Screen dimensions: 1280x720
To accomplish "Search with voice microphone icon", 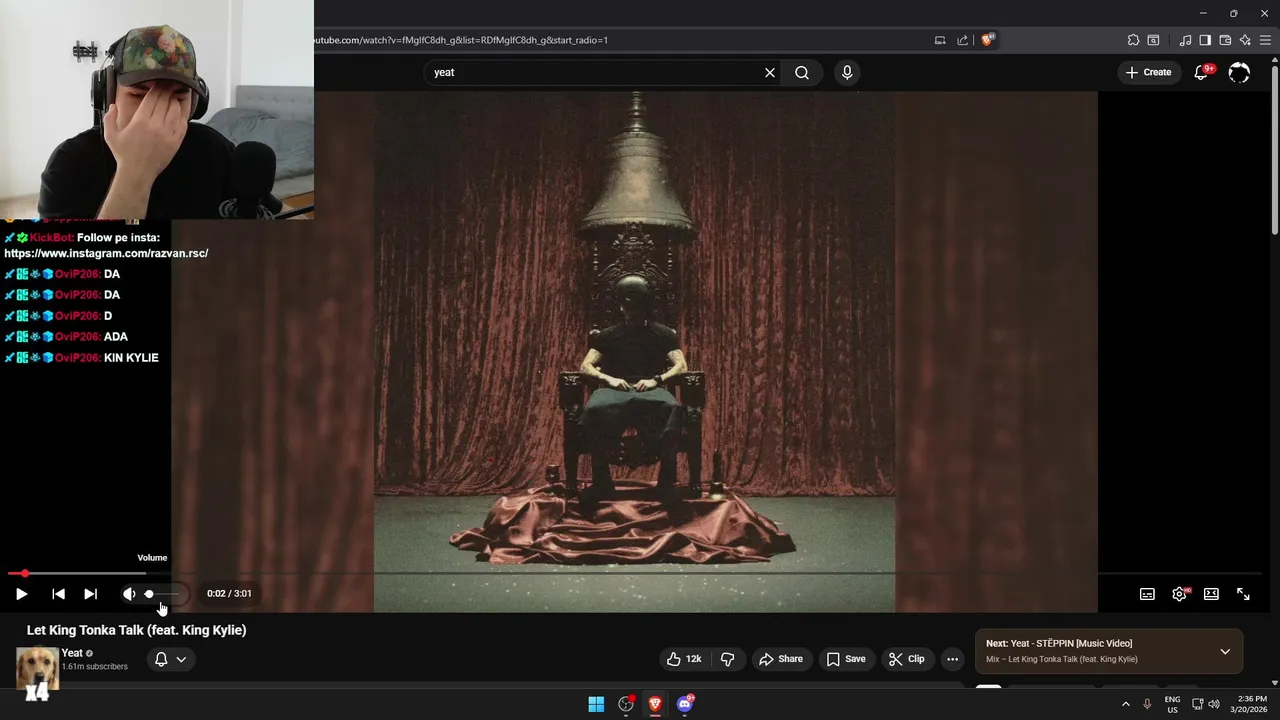I will [847, 72].
